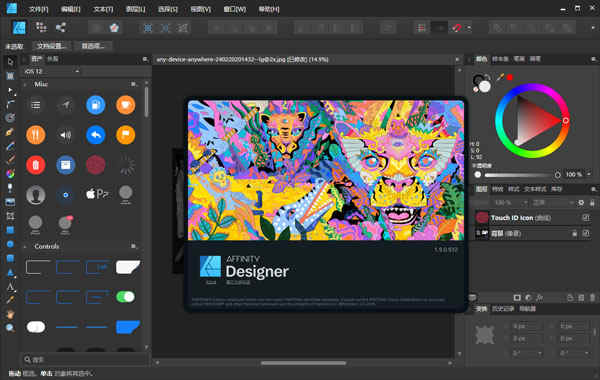This screenshot has height=380, width=600.
Task: Switch to Designer persona icon in toolbar
Action: point(19,28)
